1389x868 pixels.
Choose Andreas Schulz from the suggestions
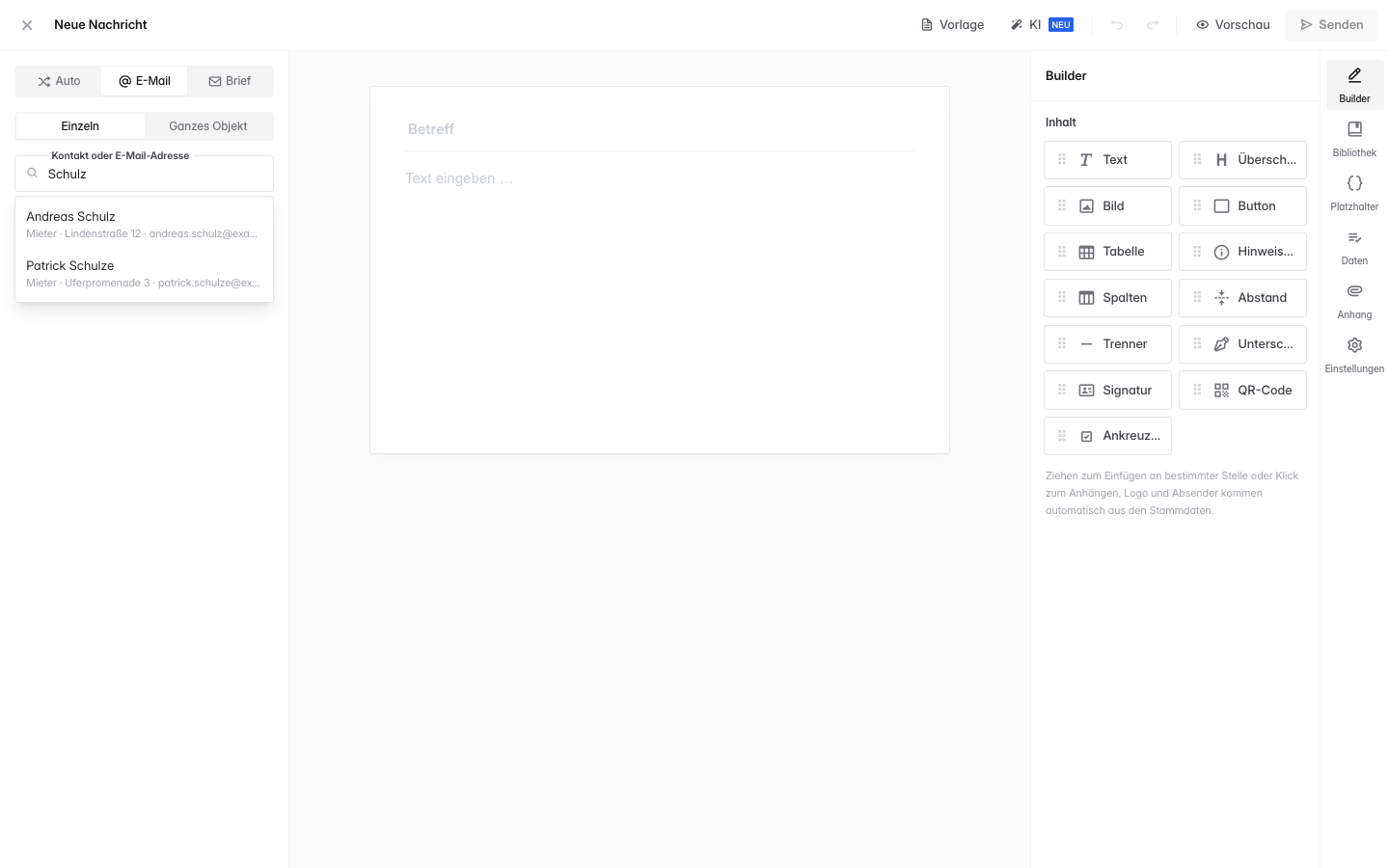click(145, 225)
